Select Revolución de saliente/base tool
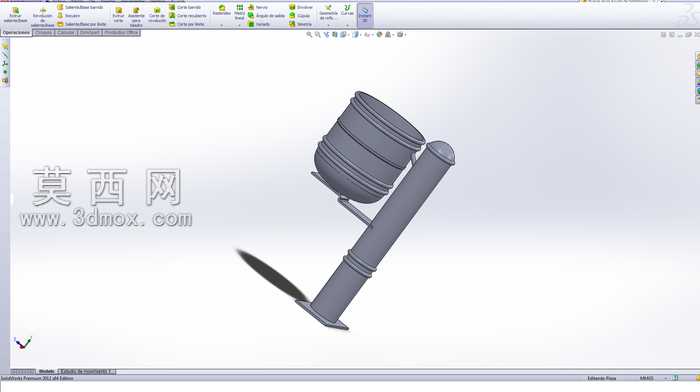The height and width of the screenshot is (392, 700). (42, 17)
